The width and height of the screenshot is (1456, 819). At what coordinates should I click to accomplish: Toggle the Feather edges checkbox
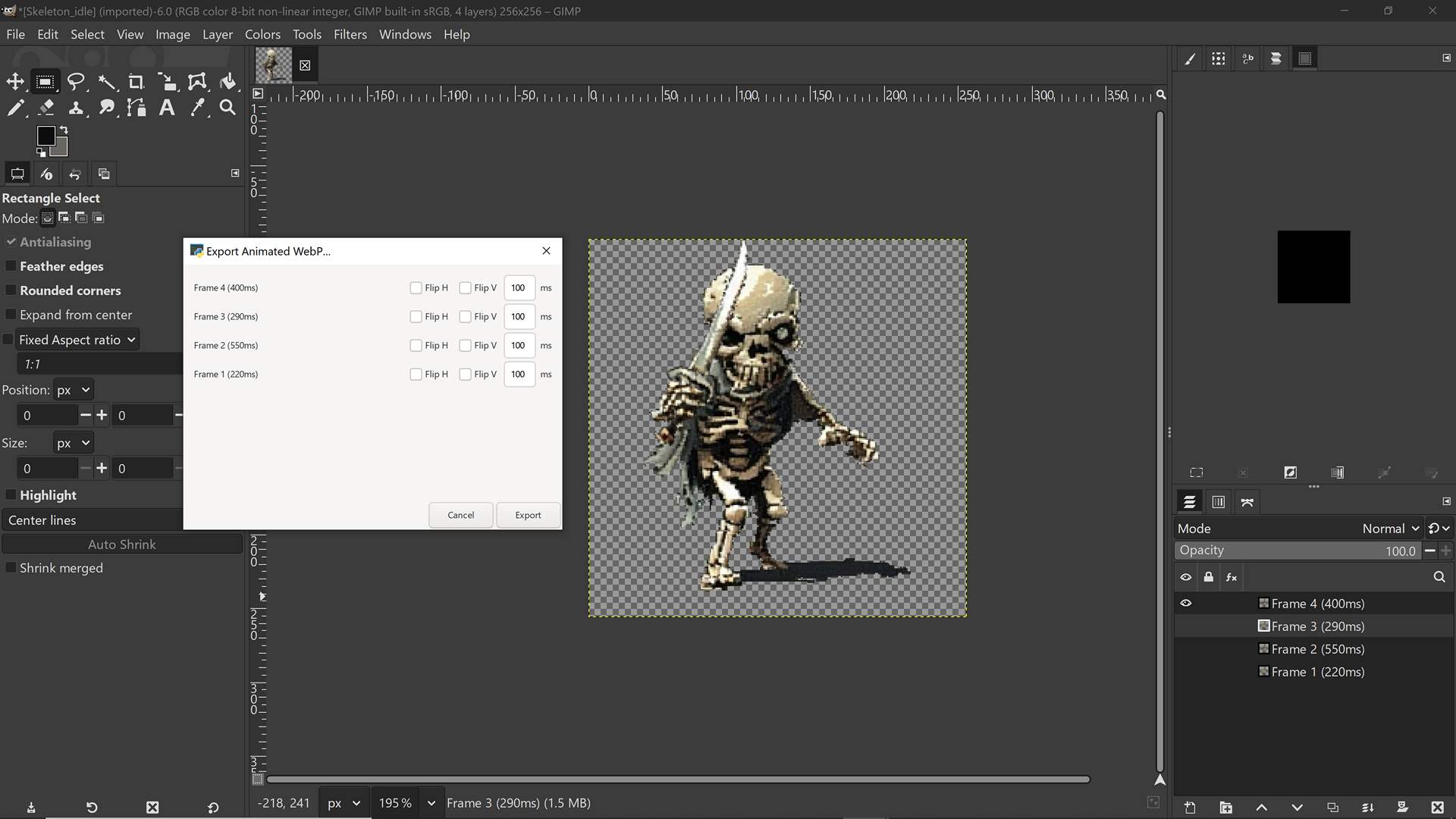[11, 266]
